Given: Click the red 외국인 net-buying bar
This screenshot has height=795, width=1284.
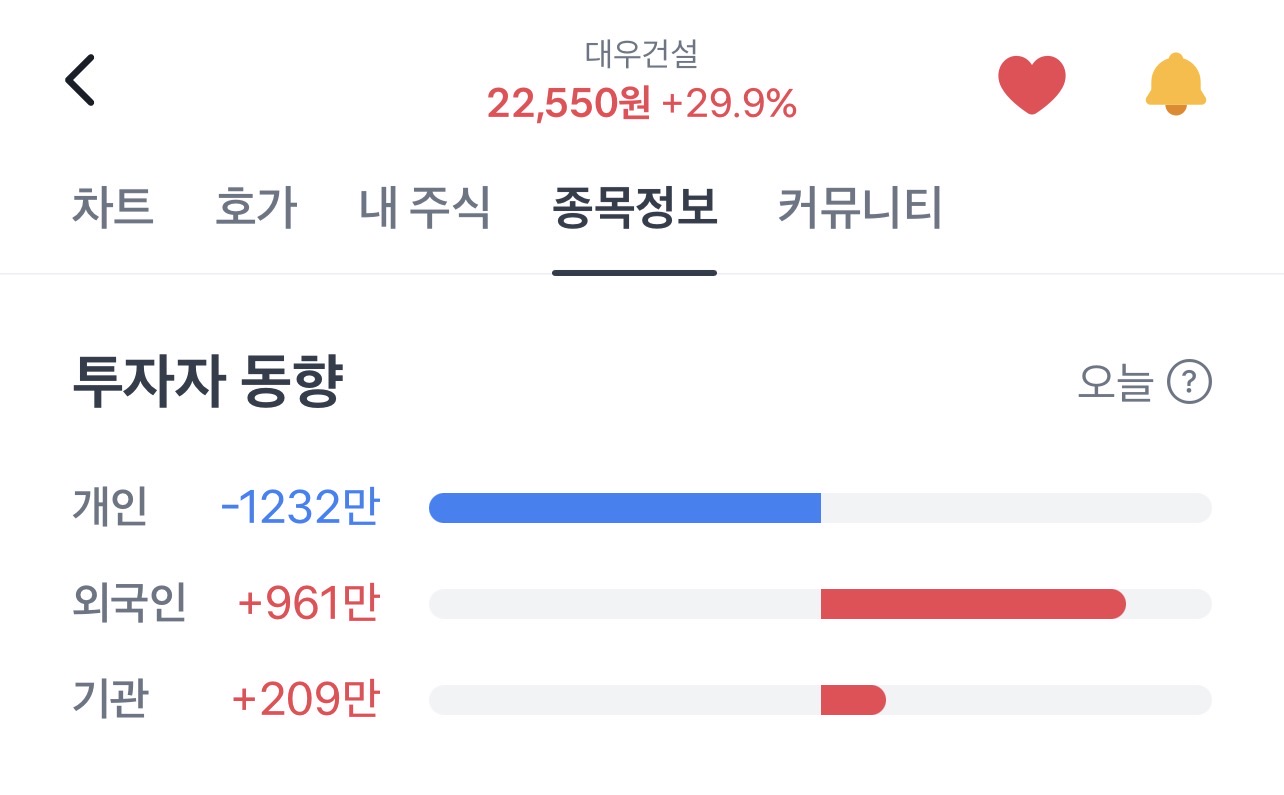Looking at the screenshot, I should point(972,604).
